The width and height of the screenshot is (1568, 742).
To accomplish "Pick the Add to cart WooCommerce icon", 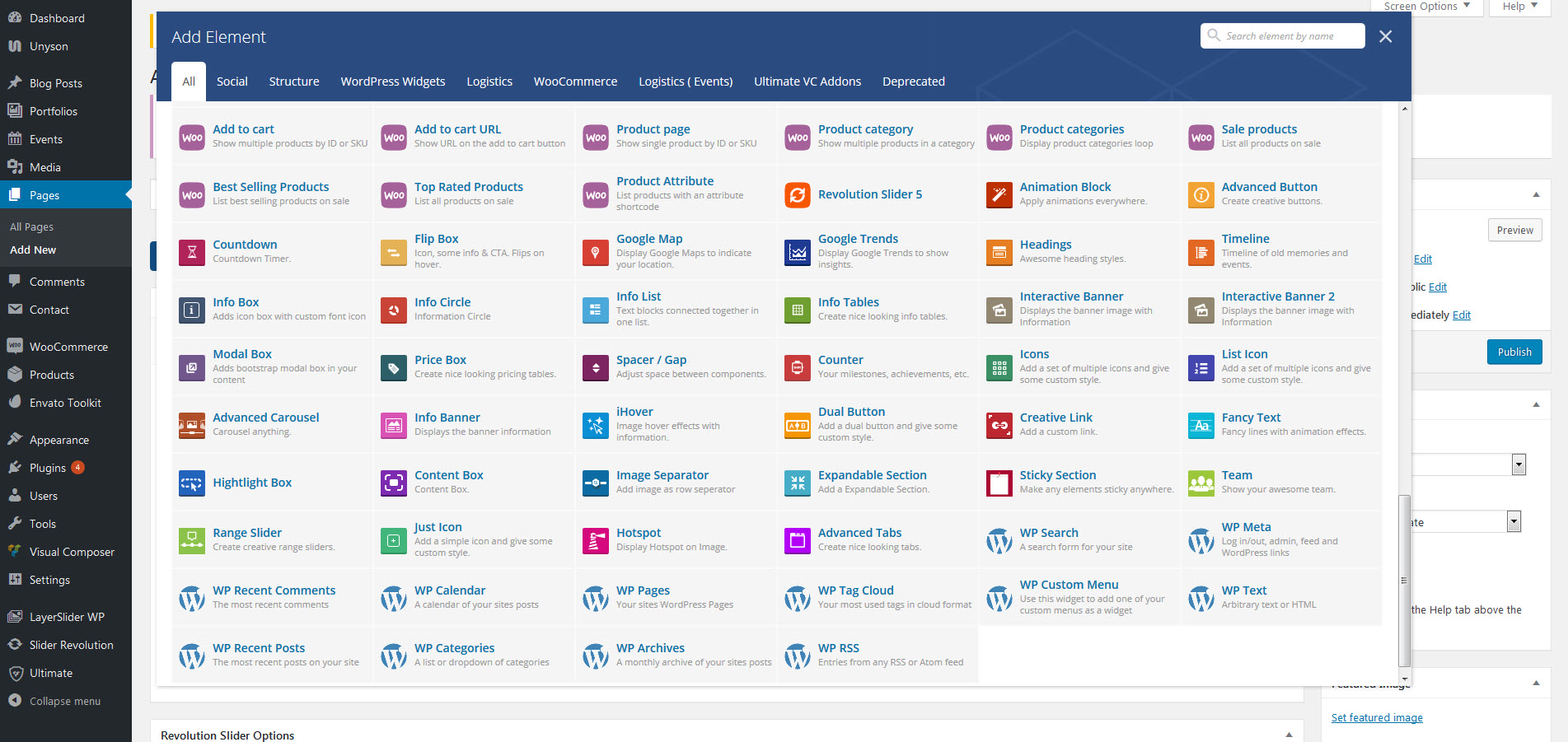I will [x=192, y=137].
